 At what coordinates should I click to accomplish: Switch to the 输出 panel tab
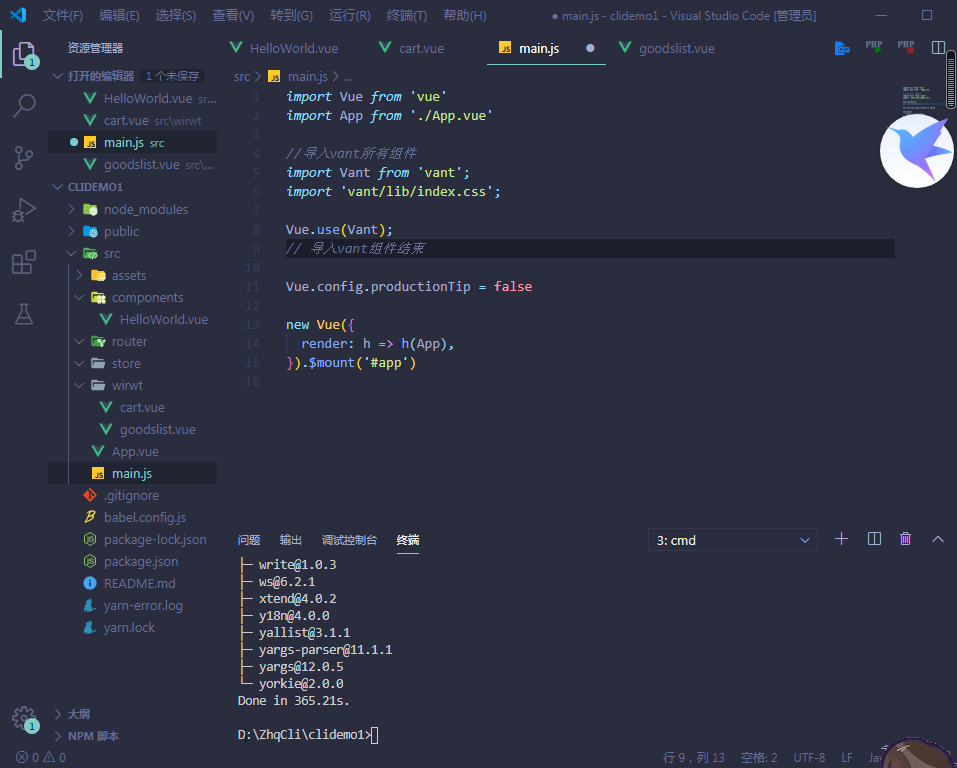291,540
